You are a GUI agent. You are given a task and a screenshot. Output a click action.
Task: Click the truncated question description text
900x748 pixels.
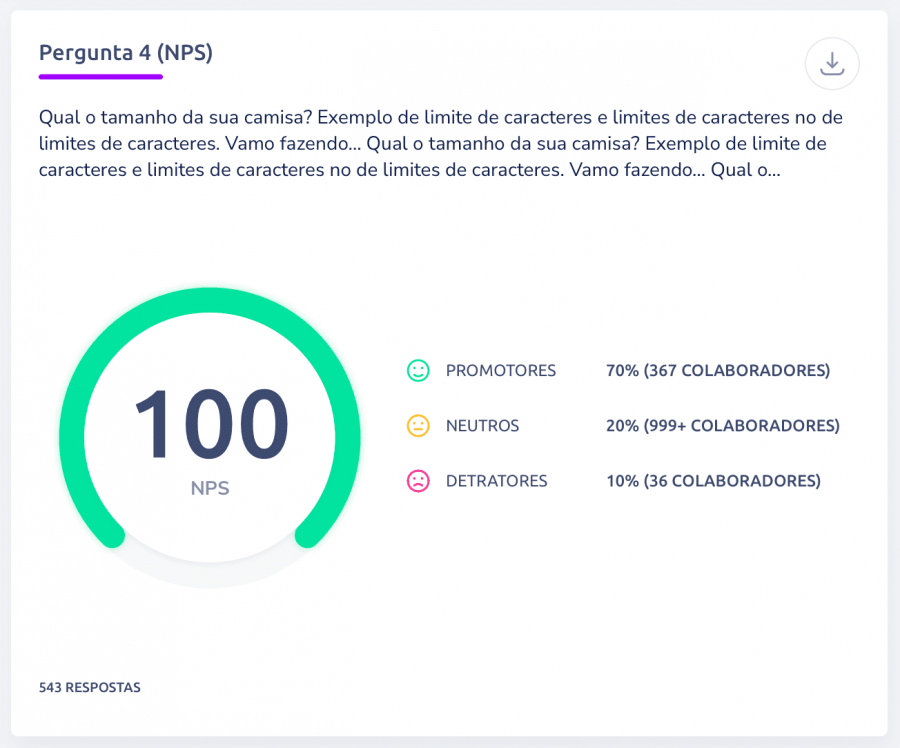440,144
